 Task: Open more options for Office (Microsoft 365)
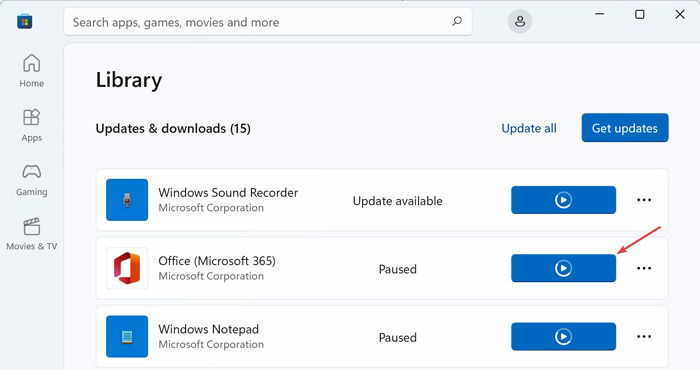click(x=644, y=268)
